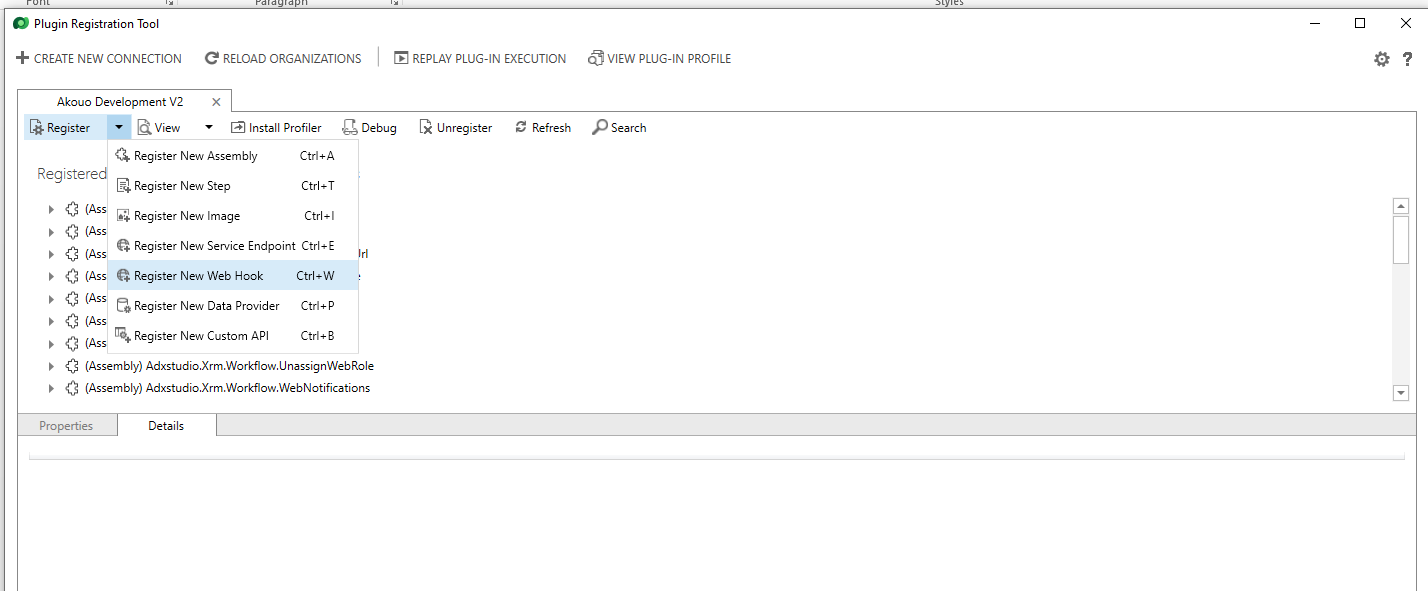Click the Create New Connection button

(x=98, y=58)
